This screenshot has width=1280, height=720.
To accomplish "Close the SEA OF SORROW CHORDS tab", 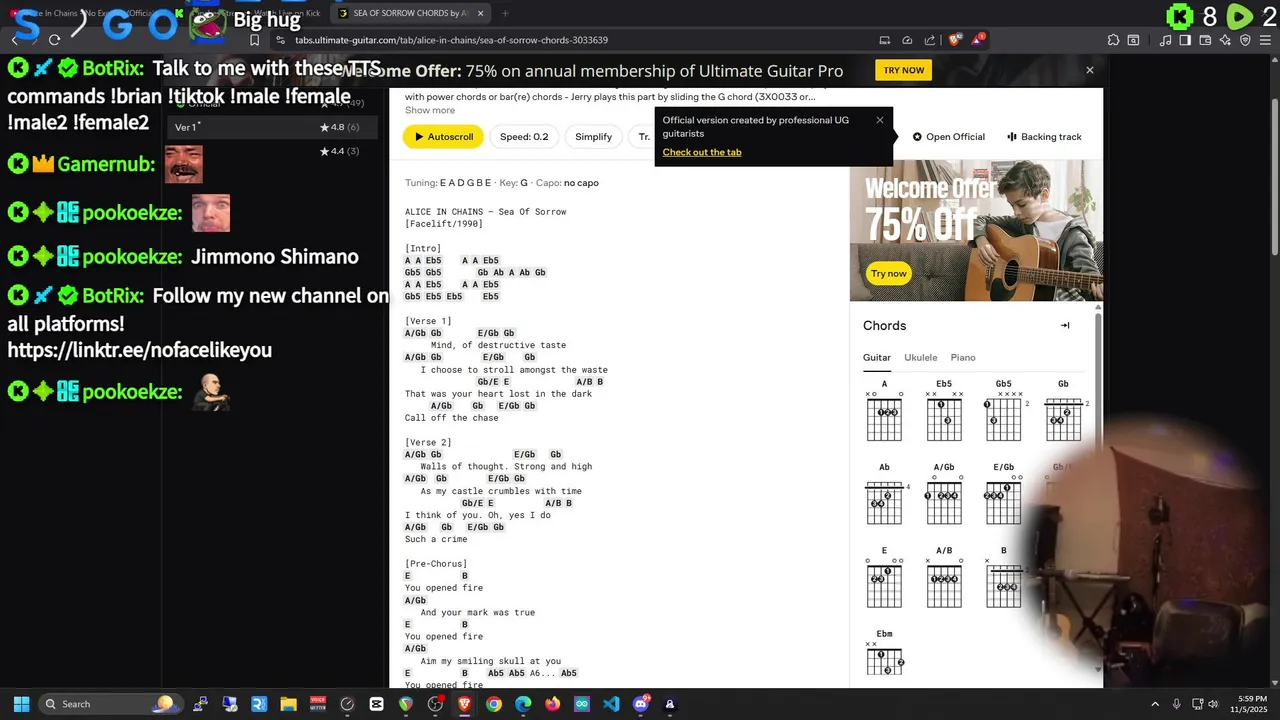I will click(x=480, y=13).
